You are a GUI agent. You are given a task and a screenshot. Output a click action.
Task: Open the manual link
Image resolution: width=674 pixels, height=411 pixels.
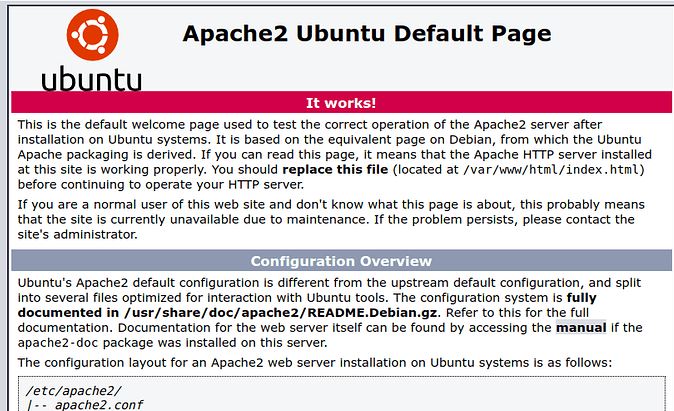point(581,328)
